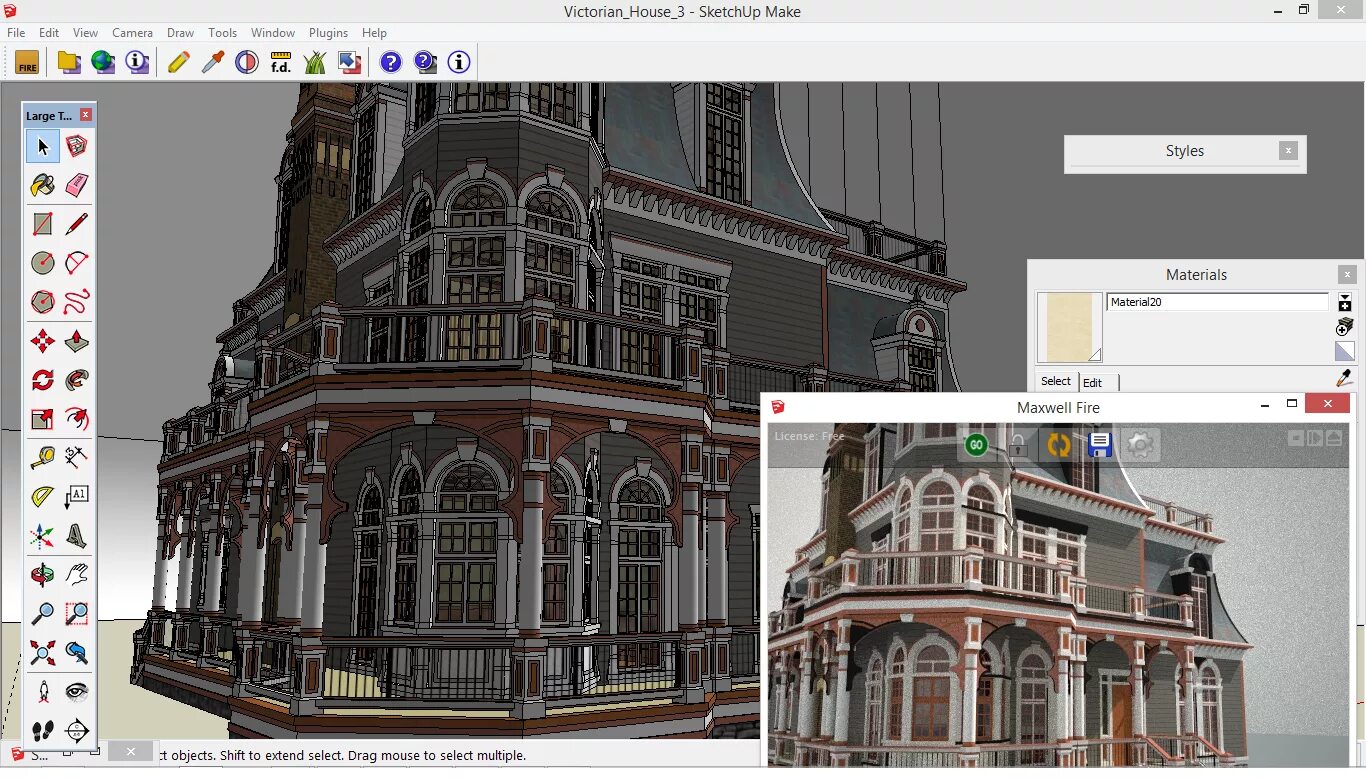
Task: Select the Paint Bucket tool
Action: point(43,185)
